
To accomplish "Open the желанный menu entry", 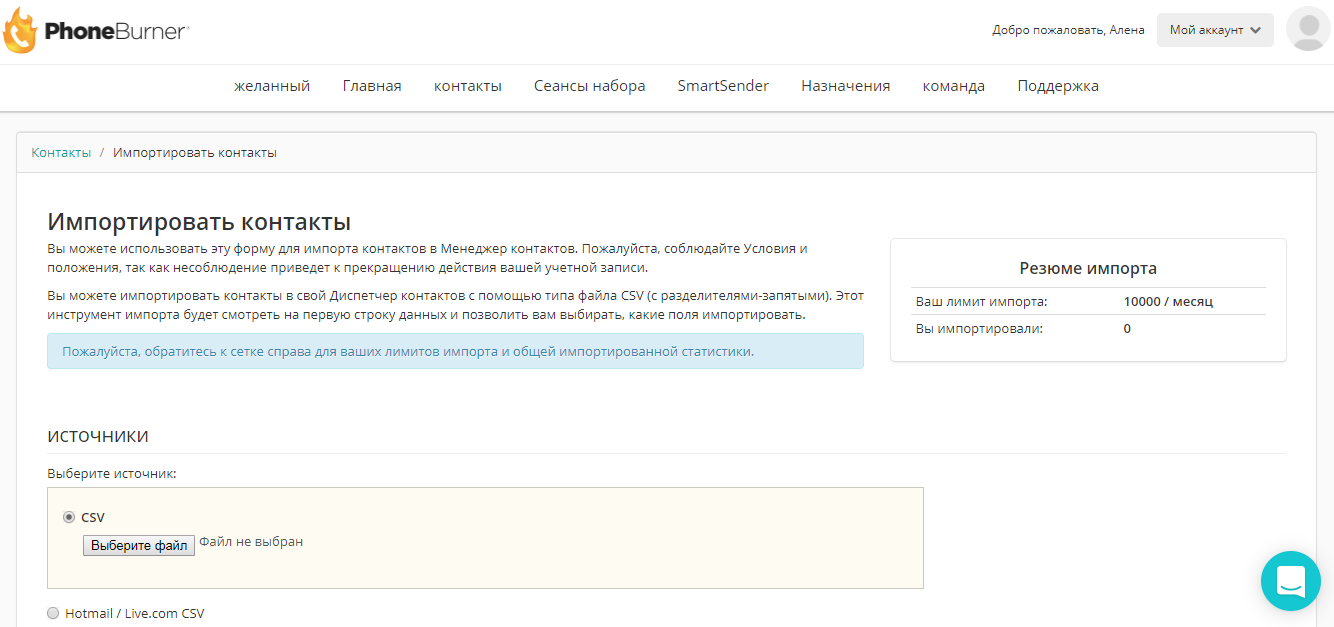I will [x=273, y=86].
